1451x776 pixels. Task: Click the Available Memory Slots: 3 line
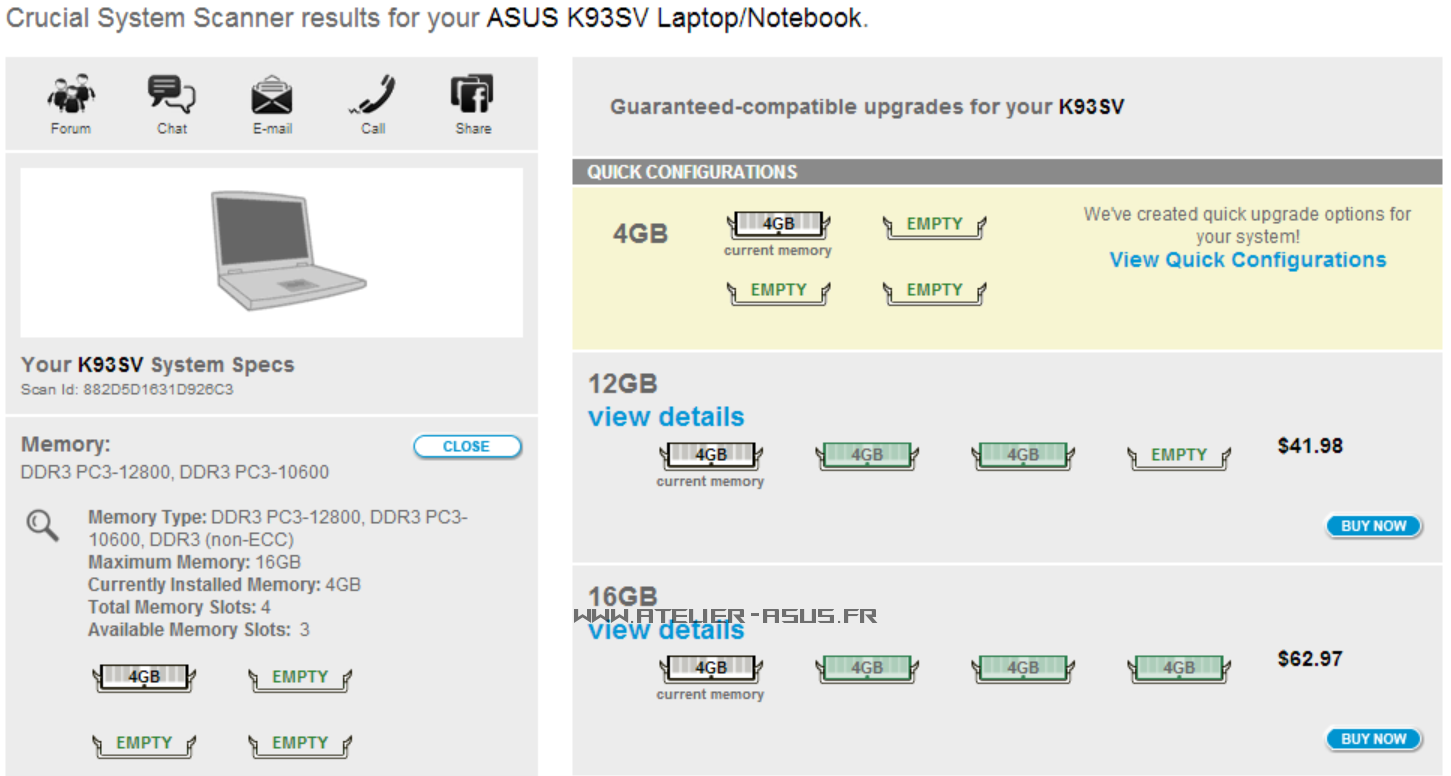pos(199,630)
